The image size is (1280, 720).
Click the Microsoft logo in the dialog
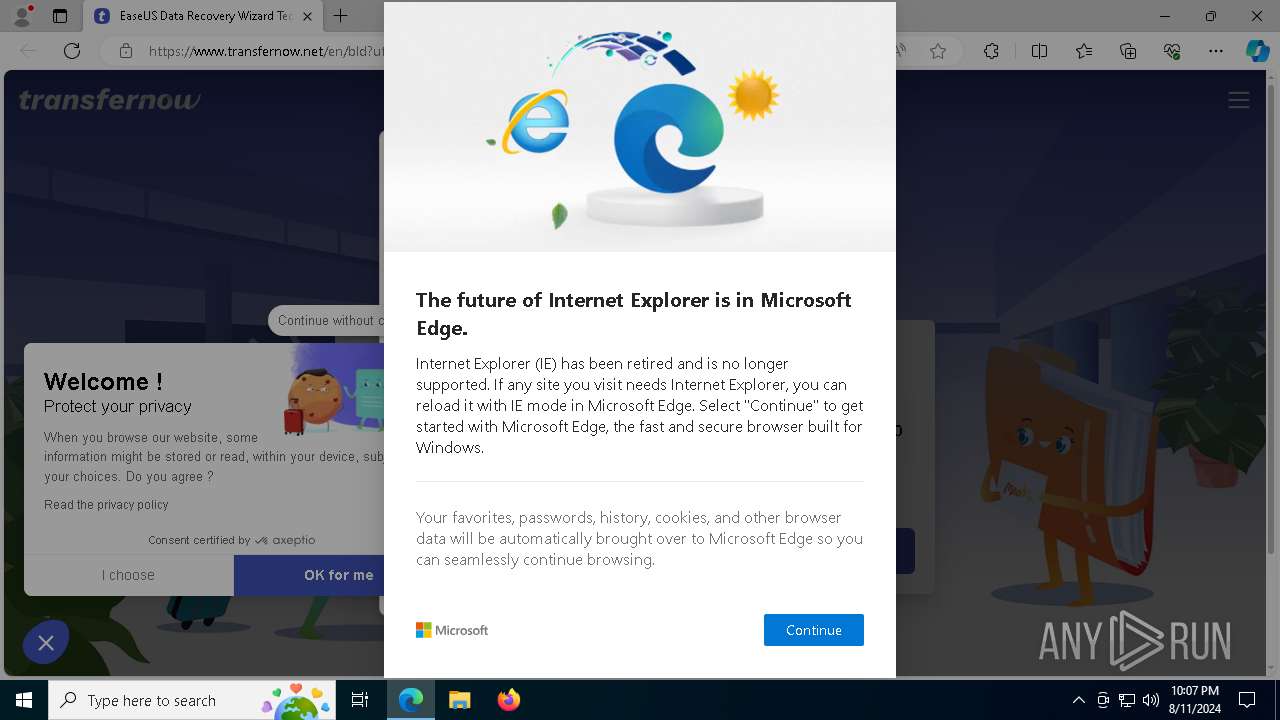[x=452, y=630]
